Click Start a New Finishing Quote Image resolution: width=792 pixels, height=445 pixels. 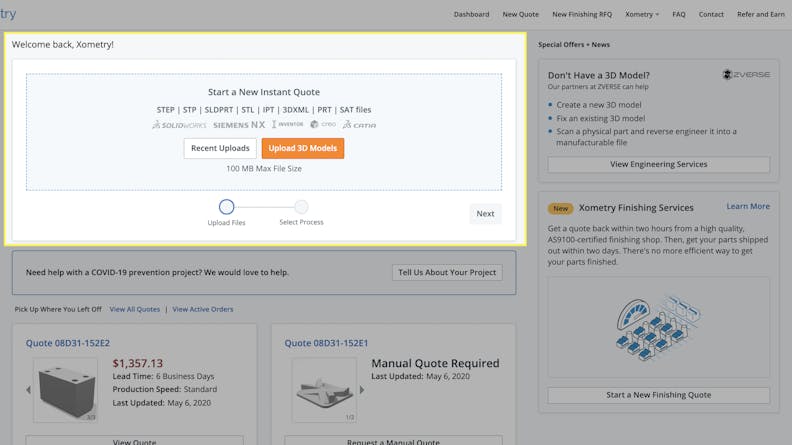pyautogui.click(x=658, y=395)
